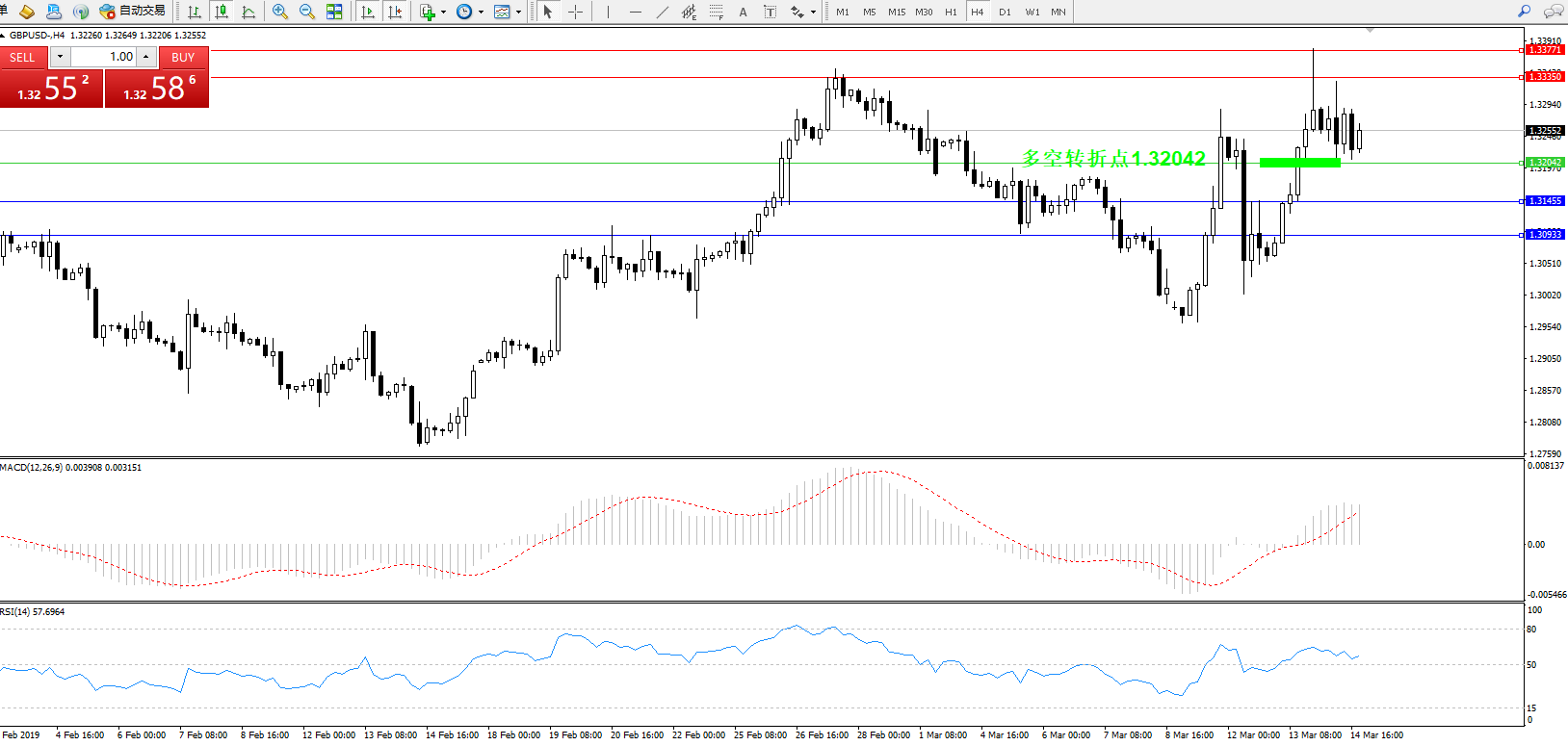Add a text label with the A tool

[x=743, y=12]
